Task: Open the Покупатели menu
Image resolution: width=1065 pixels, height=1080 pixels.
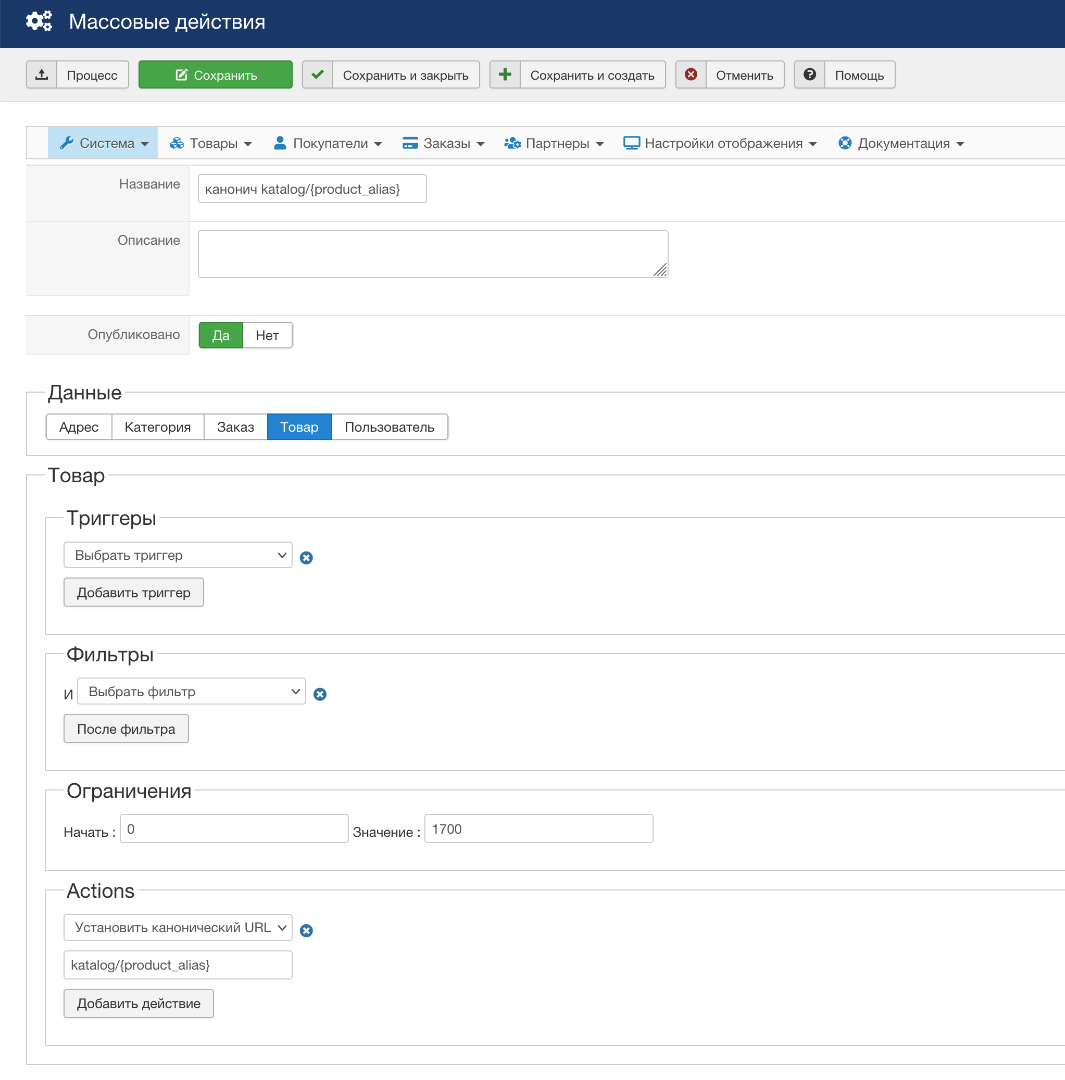Action: coord(327,143)
